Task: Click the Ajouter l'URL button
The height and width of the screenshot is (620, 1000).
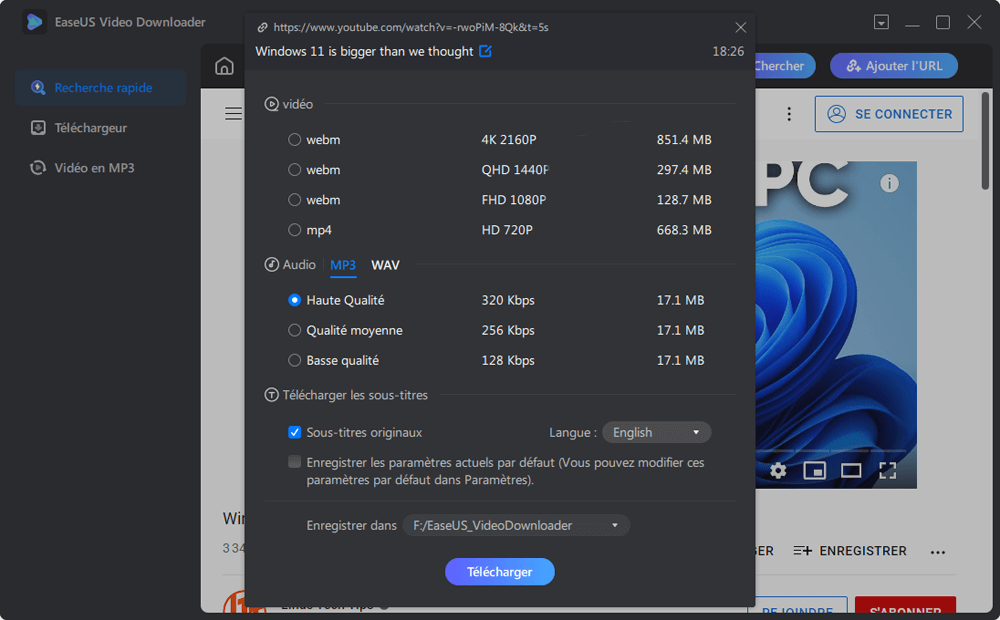Action: [x=893, y=65]
